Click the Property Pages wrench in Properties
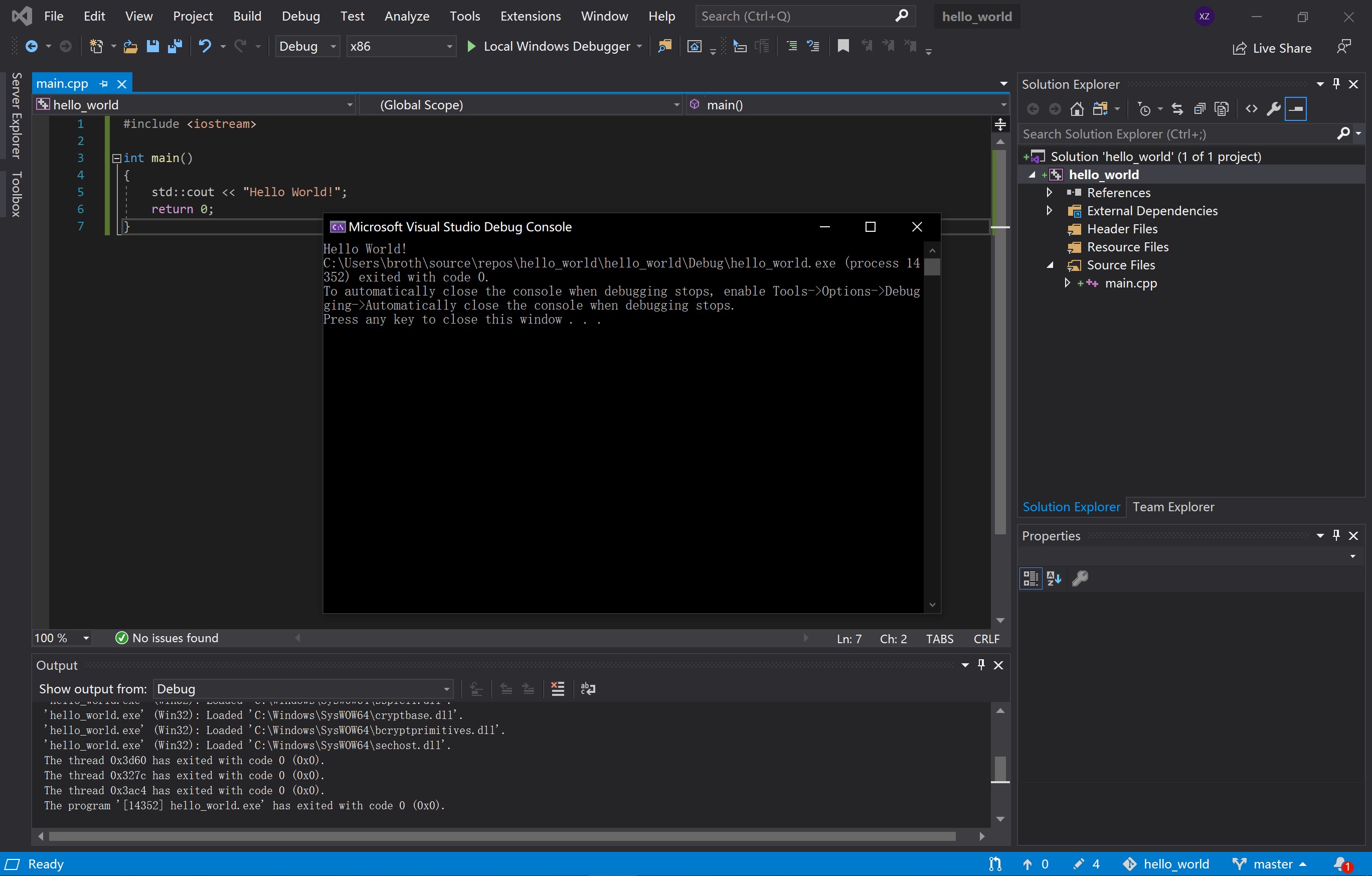Viewport: 1372px width, 876px height. point(1080,578)
